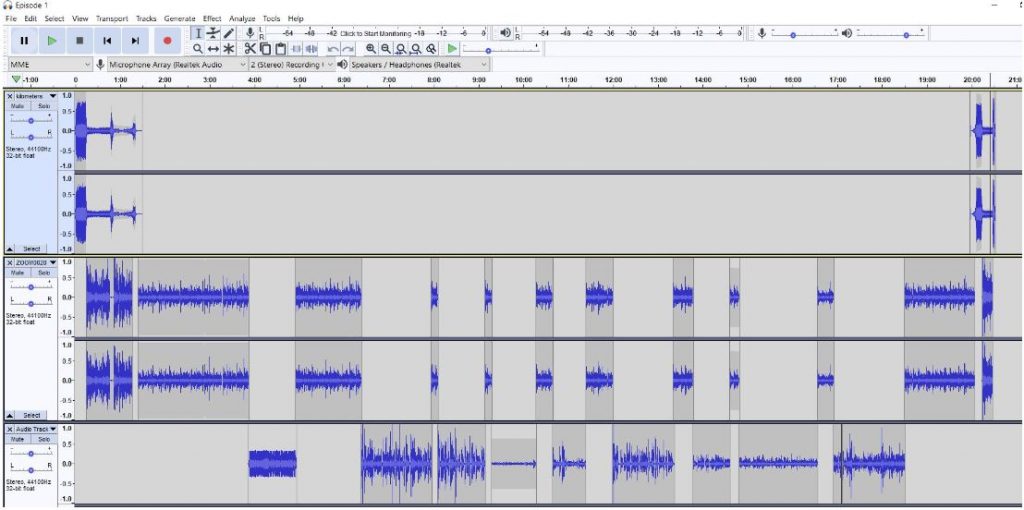The width and height of the screenshot is (1024, 510).
Task: Mute the ZOOM0028 track
Action: pos(18,272)
